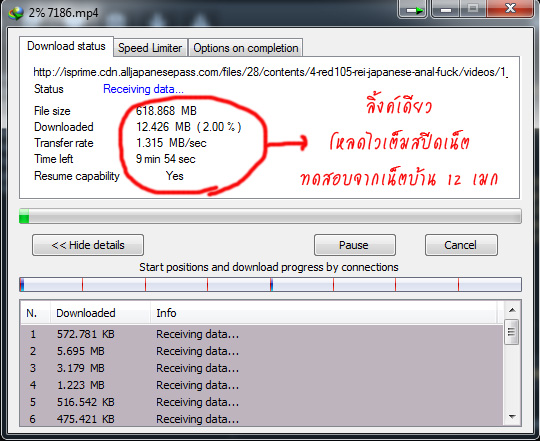Pause the current download
The image size is (540, 441).
[355, 245]
